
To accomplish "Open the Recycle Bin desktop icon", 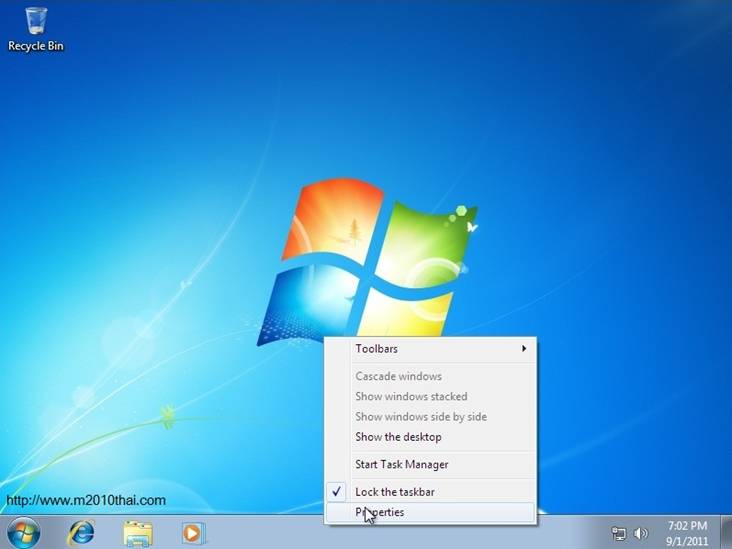I will (35, 29).
